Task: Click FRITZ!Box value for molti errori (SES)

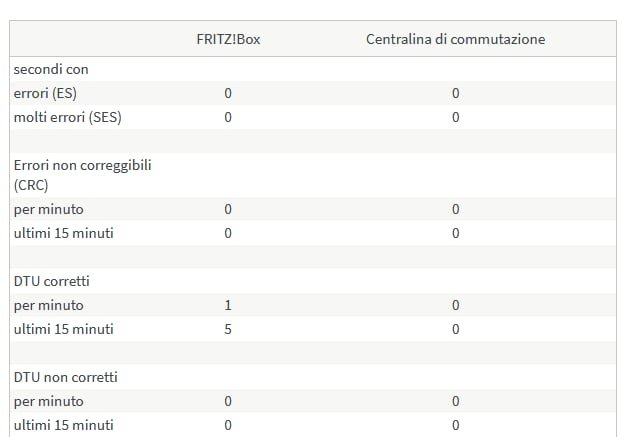Action: tap(228, 117)
